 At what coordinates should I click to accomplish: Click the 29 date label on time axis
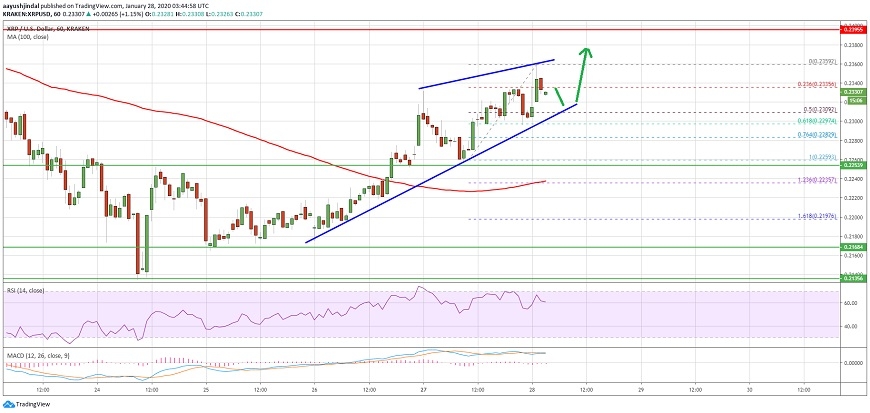[x=641, y=390]
